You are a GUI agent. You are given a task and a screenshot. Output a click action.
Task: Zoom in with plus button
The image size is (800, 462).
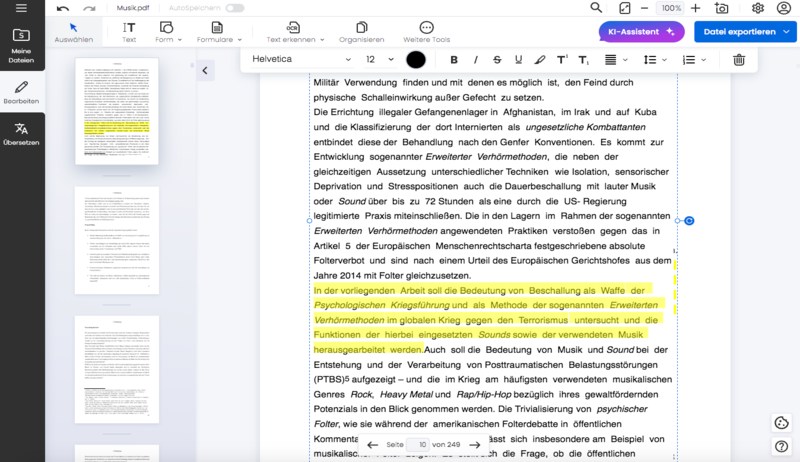click(695, 8)
